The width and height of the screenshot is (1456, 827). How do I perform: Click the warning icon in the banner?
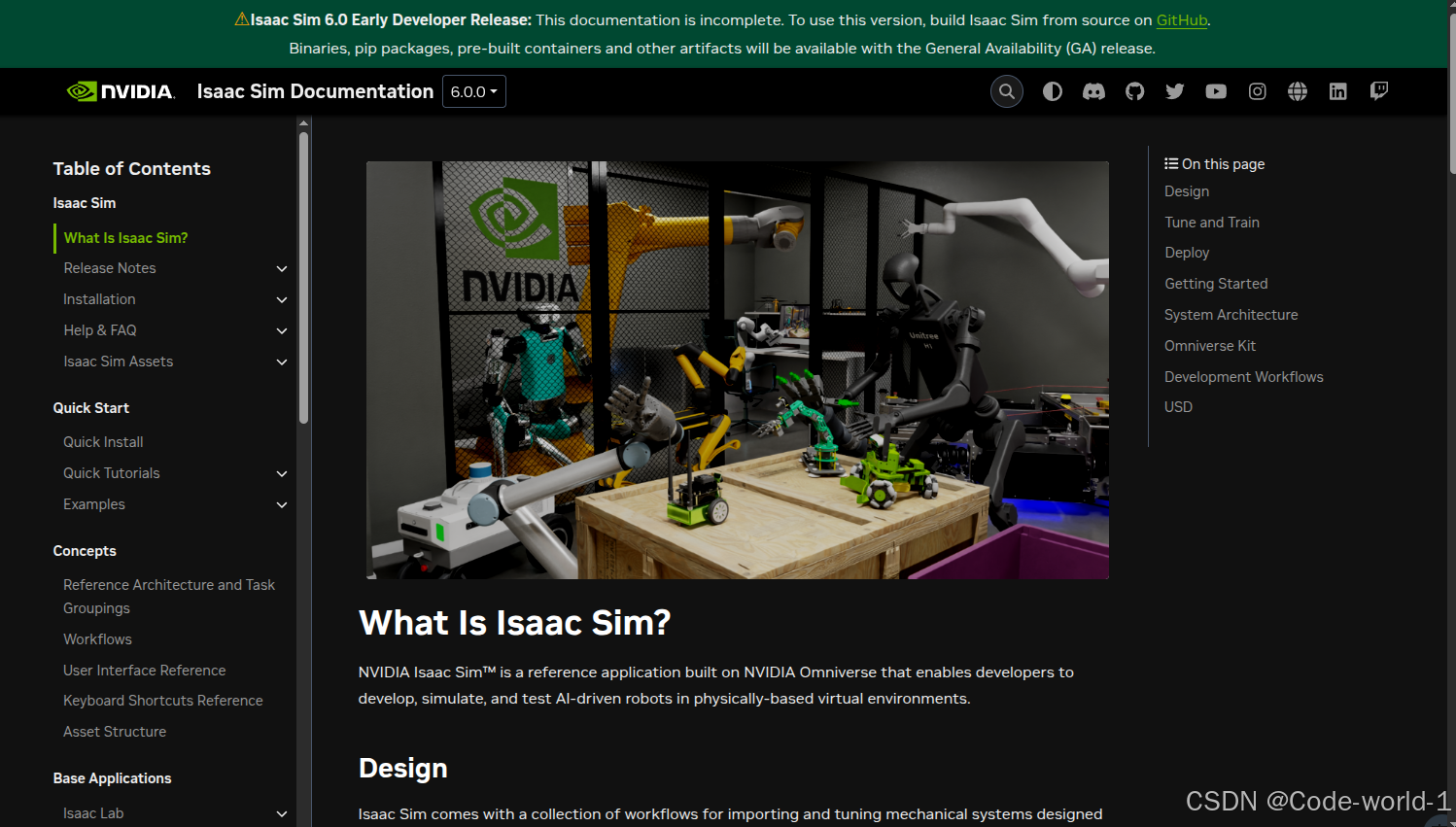(x=242, y=19)
